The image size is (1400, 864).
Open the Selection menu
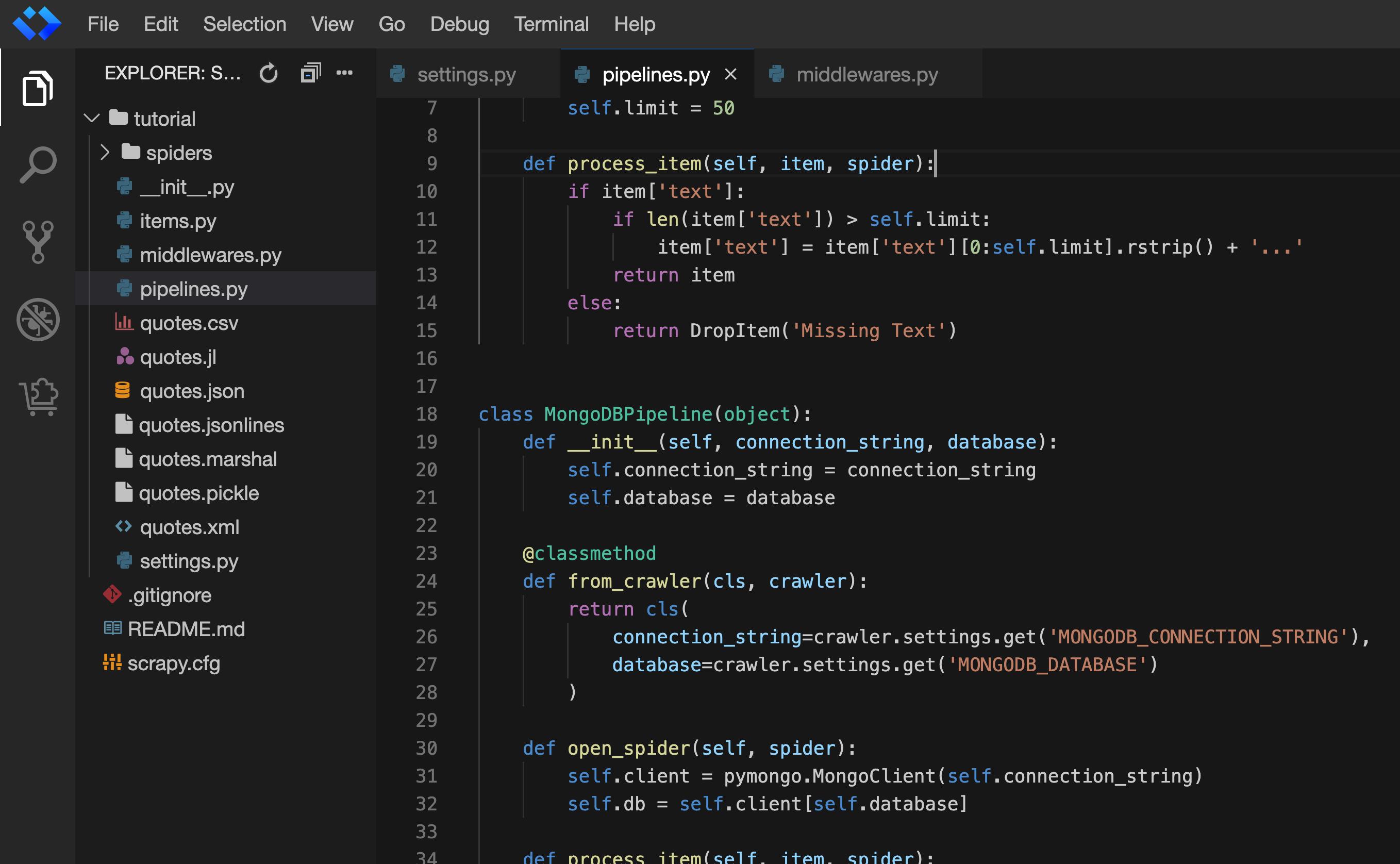click(x=244, y=24)
